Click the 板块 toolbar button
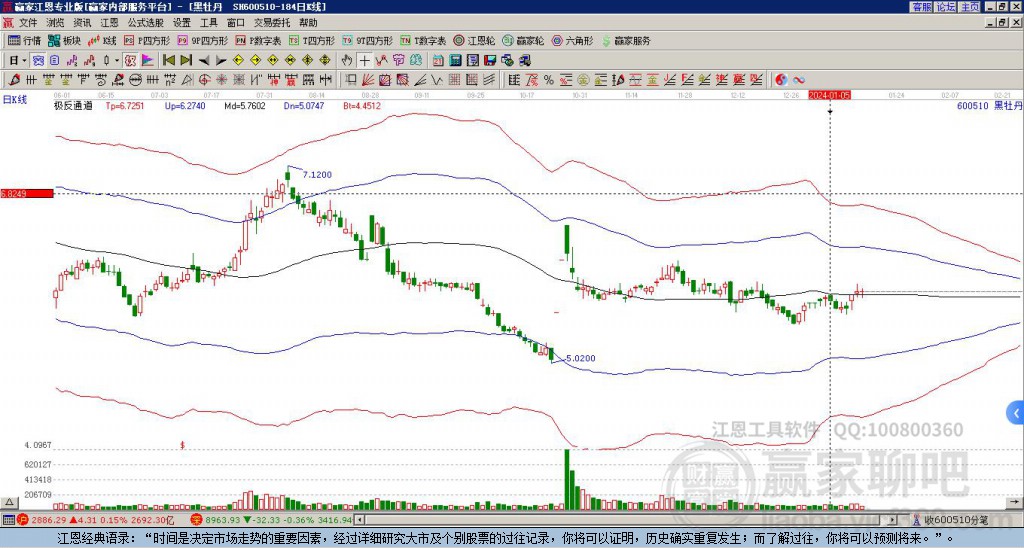 pos(65,40)
